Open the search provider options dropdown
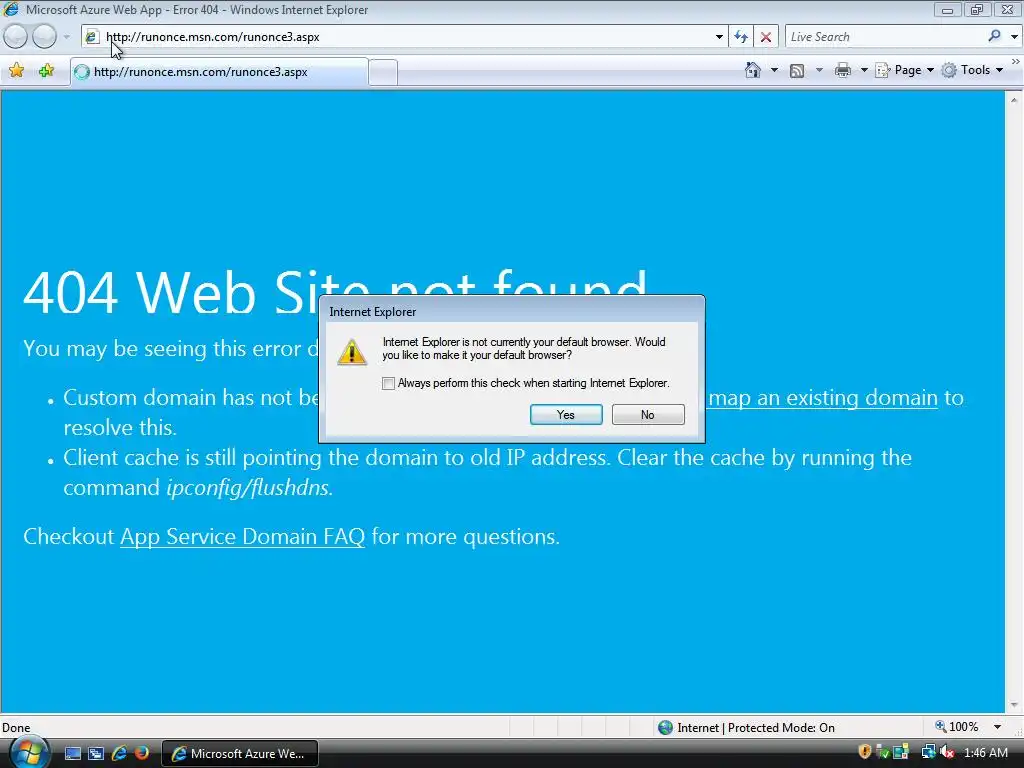 coord(1014,37)
